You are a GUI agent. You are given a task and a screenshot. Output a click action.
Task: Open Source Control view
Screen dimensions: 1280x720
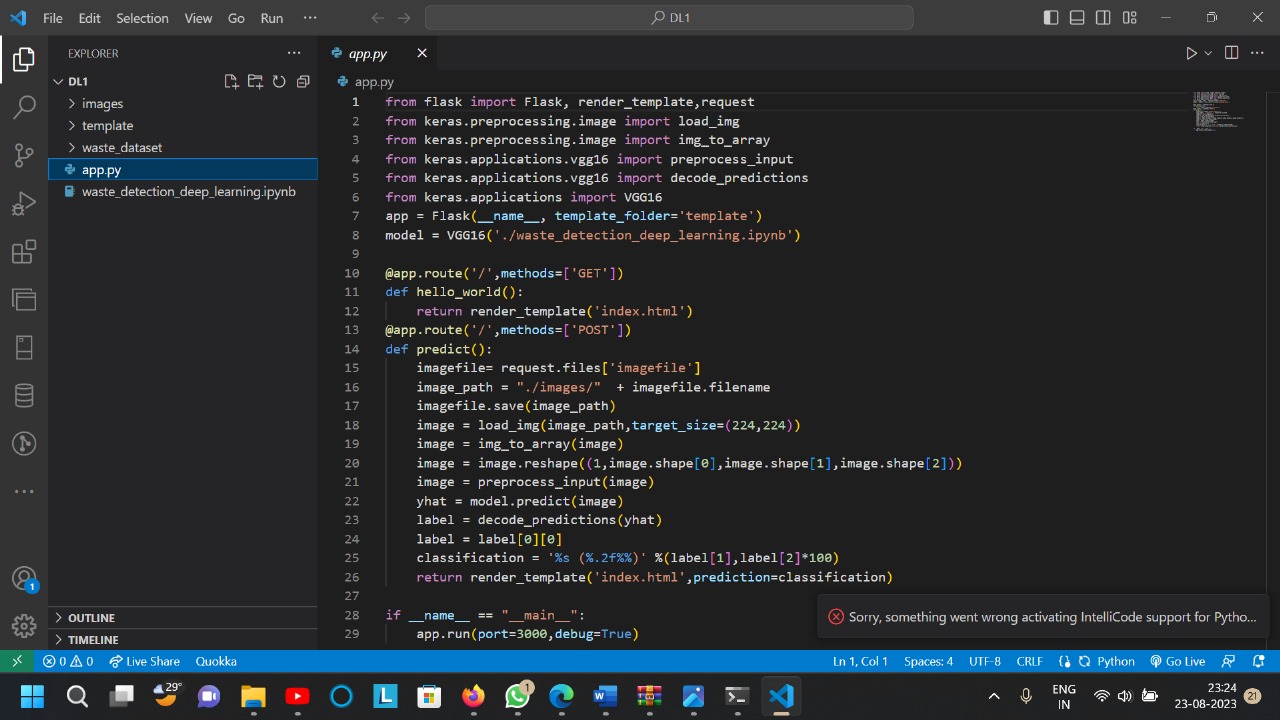pyautogui.click(x=24, y=155)
